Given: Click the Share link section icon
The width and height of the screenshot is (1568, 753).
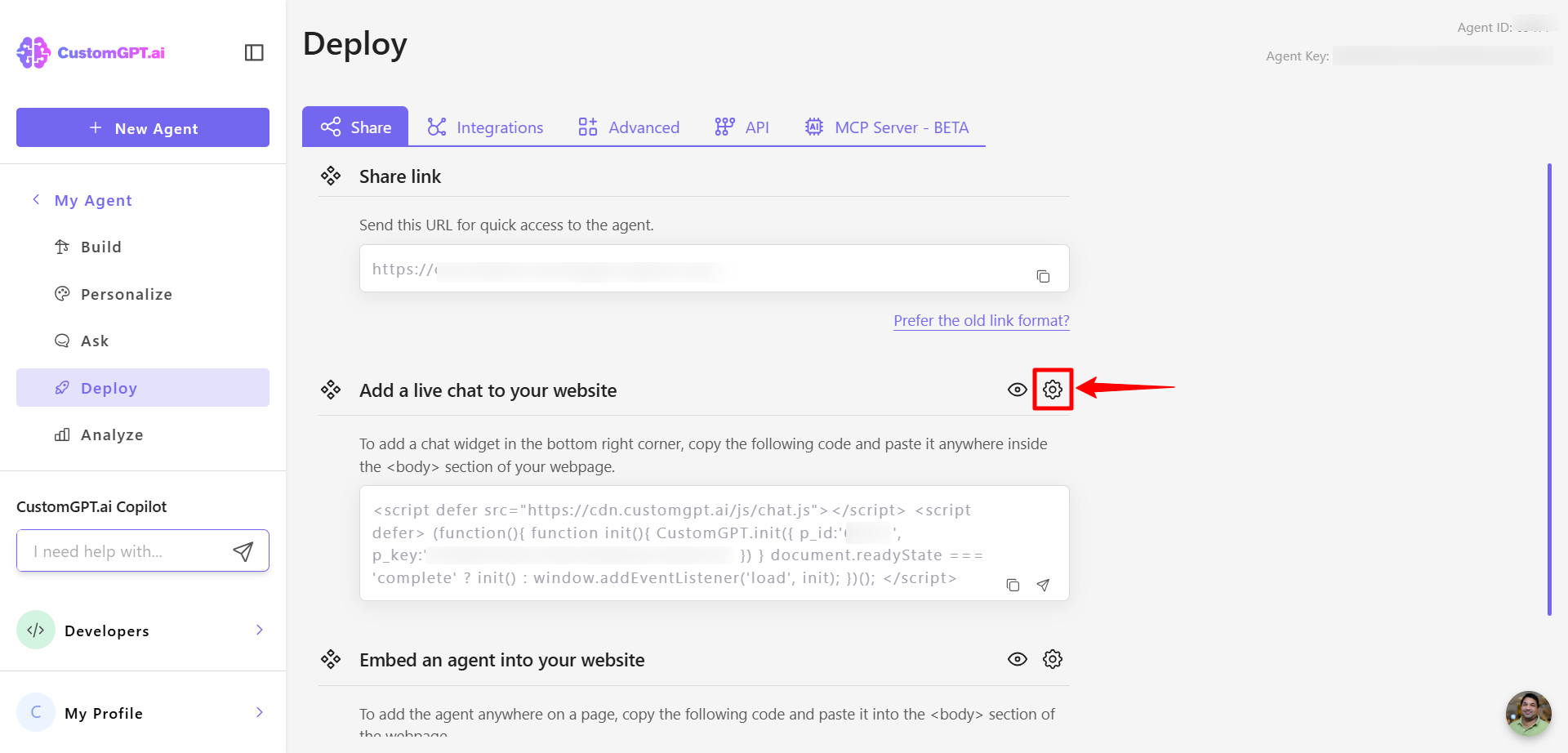Looking at the screenshot, I should (x=331, y=176).
